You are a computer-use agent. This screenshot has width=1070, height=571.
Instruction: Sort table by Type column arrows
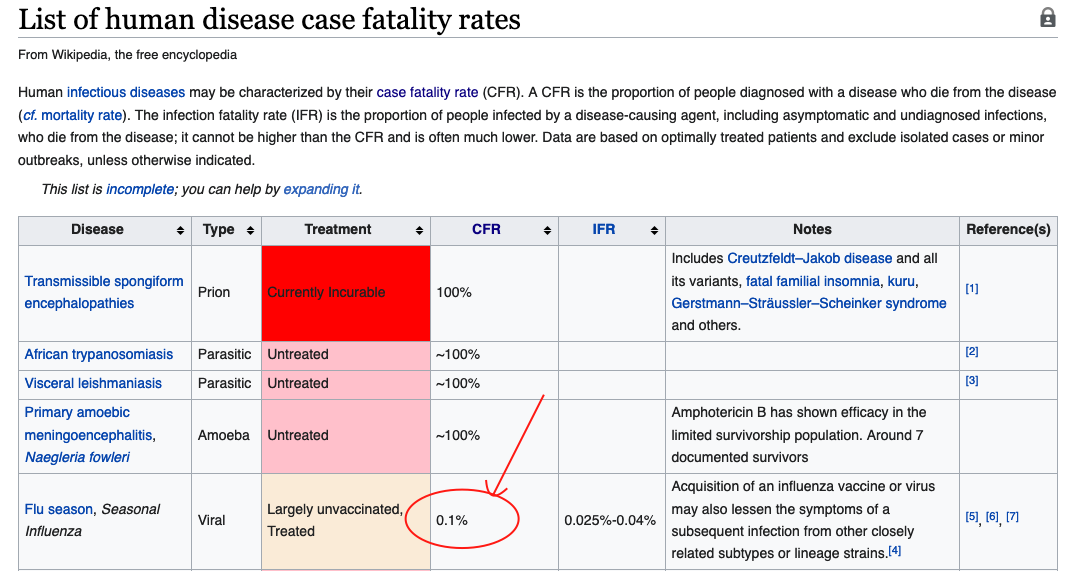click(250, 231)
